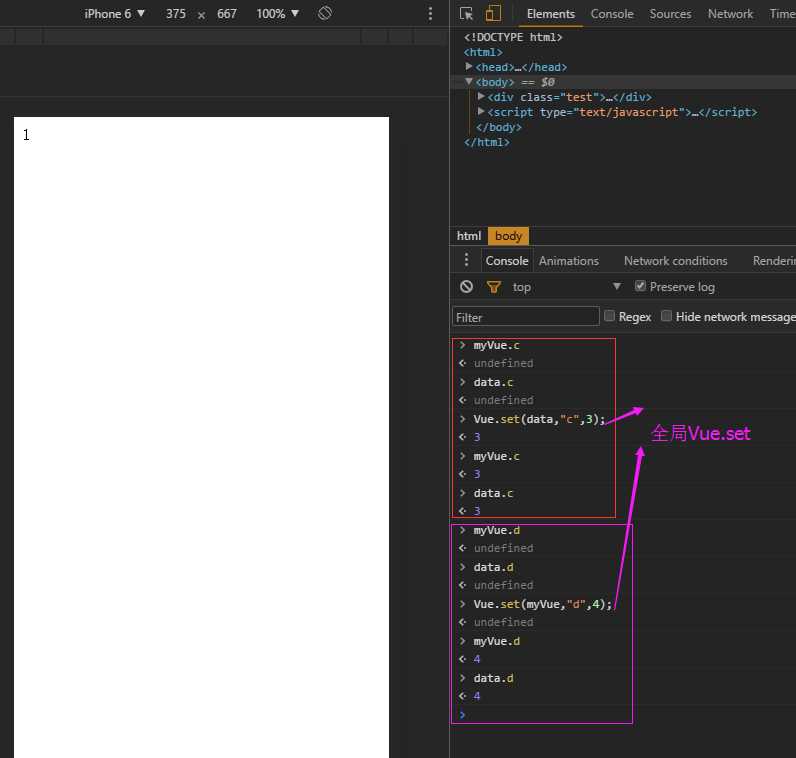Viewport: 796px width, 758px height.
Task: Toggle the console filter funnel icon
Action: (x=493, y=287)
